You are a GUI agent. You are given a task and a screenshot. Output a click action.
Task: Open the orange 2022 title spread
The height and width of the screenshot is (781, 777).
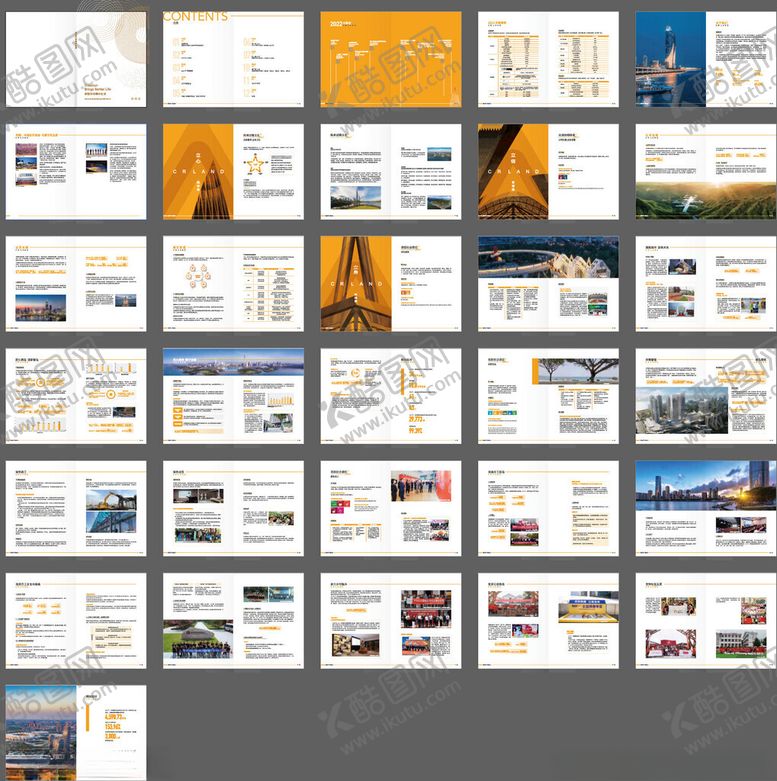coord(391,59)
